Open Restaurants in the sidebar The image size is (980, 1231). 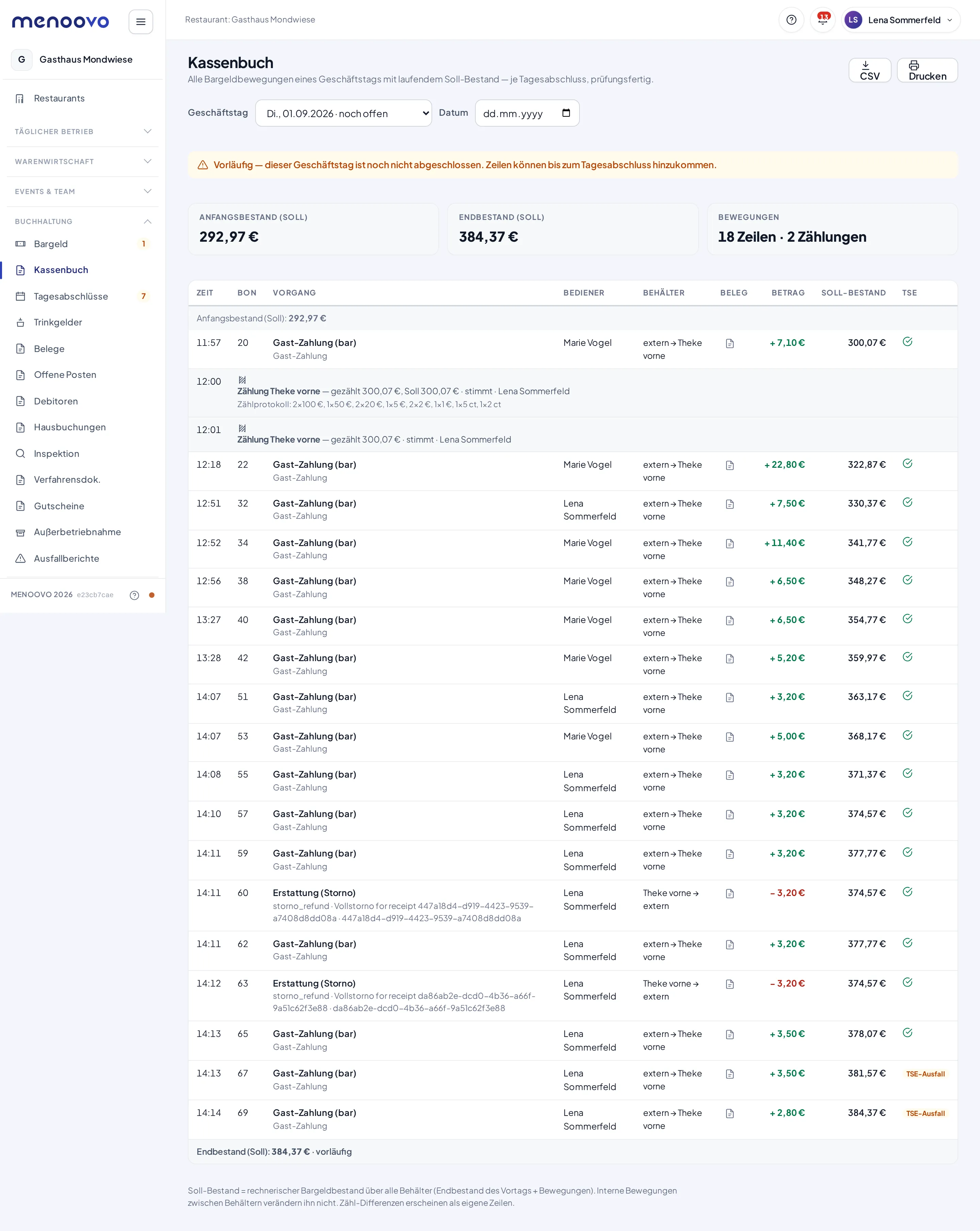[83, 99]
